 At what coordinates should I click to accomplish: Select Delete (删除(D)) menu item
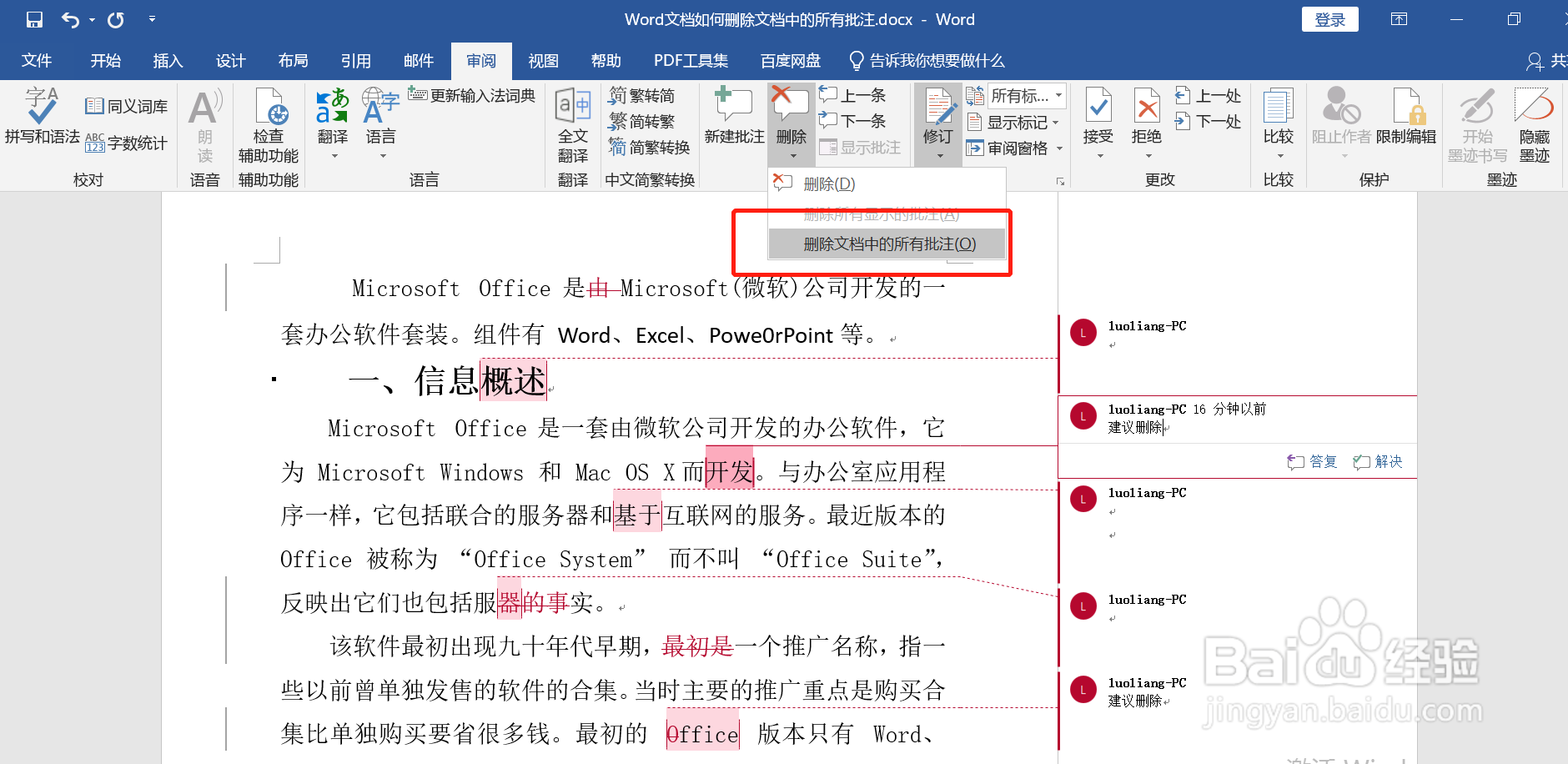887,184
